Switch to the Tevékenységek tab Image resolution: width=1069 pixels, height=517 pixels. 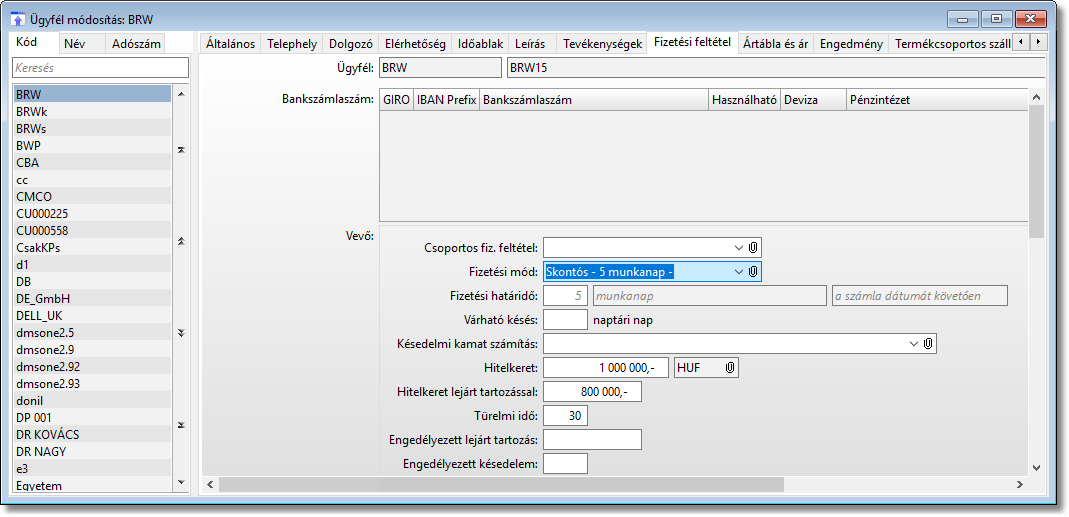pyautogui.click(x=602, y=44)
